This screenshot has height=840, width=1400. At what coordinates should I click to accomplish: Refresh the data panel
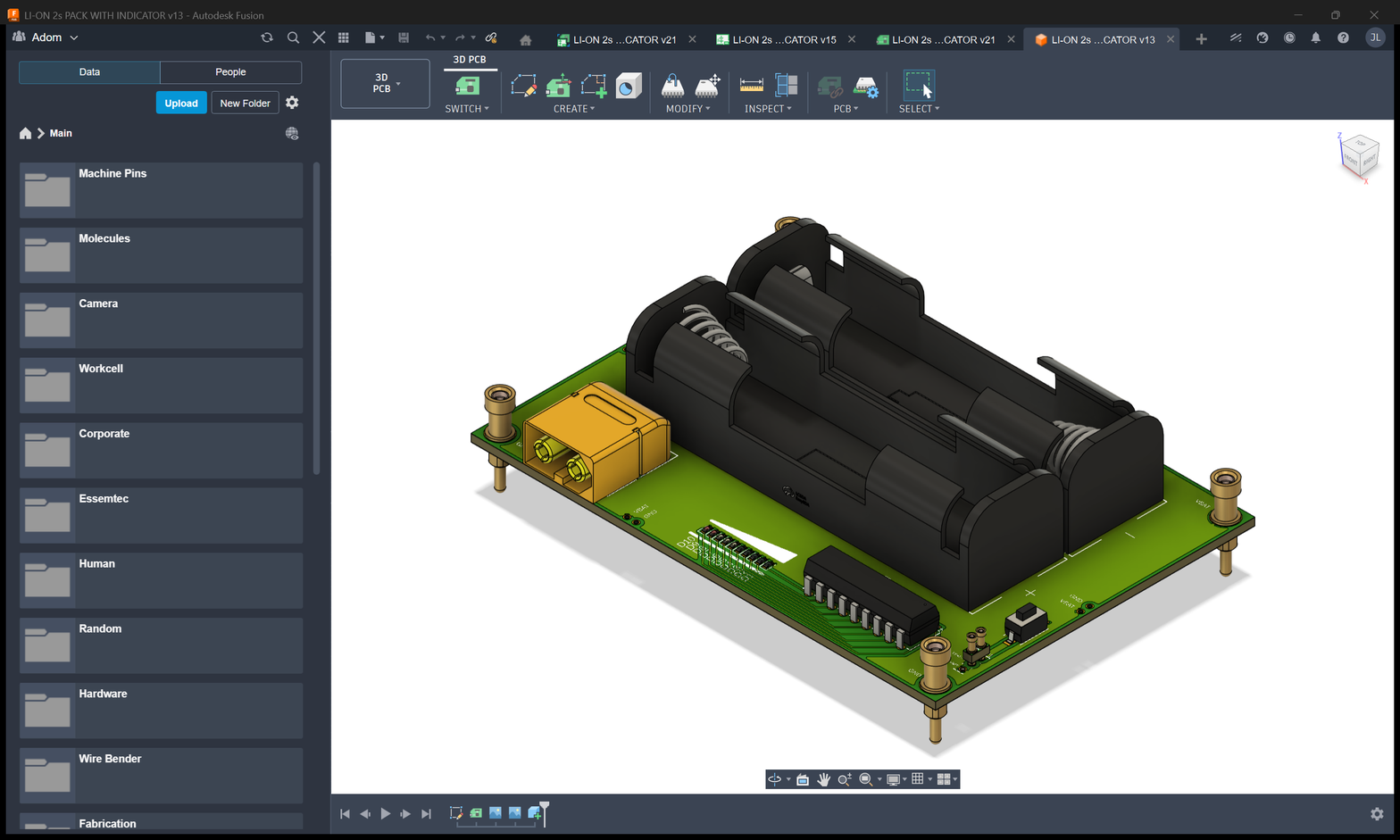coord(267,37)
